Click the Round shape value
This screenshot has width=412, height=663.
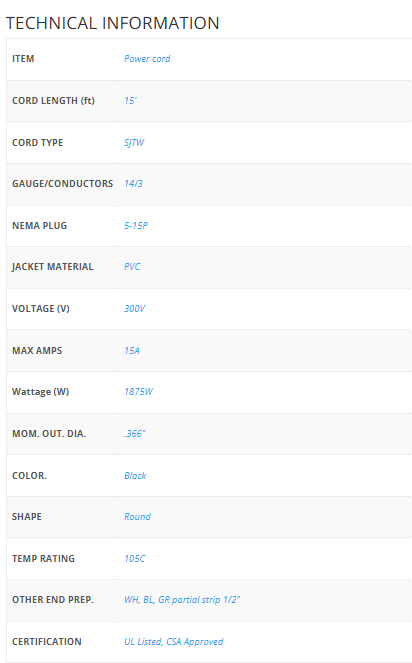(137, 517)
